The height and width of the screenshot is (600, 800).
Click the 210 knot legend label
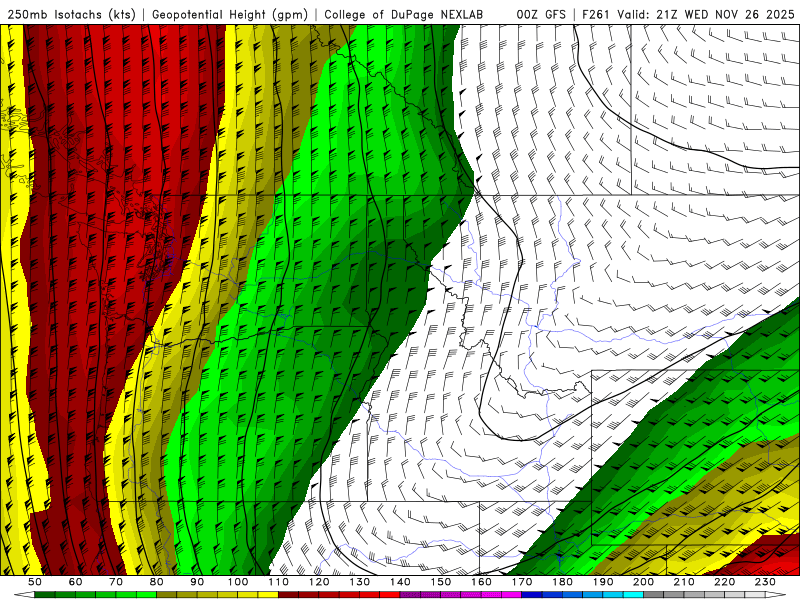click(684, 582)
